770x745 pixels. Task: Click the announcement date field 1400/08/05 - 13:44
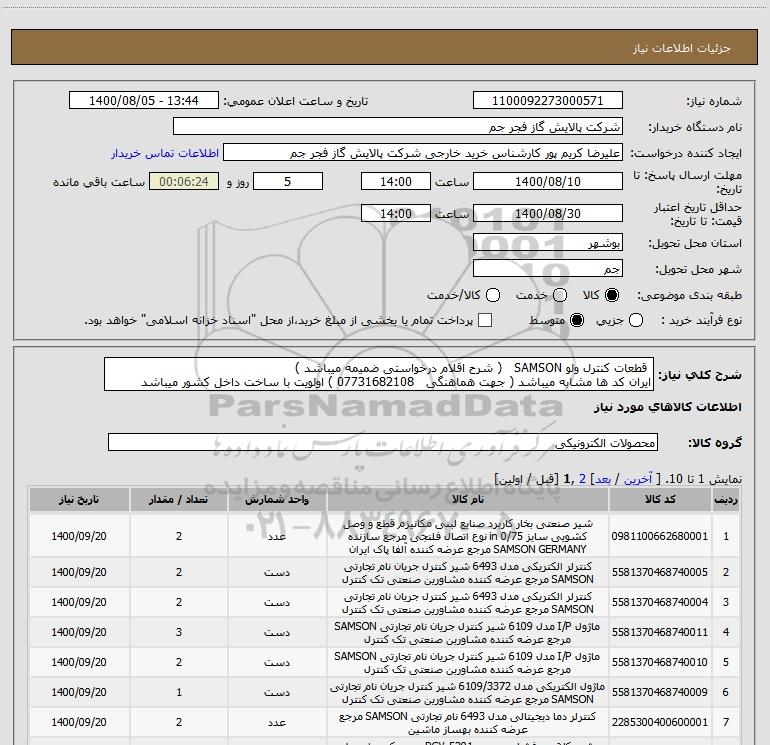pyautogui.click(x=144, y=100)
